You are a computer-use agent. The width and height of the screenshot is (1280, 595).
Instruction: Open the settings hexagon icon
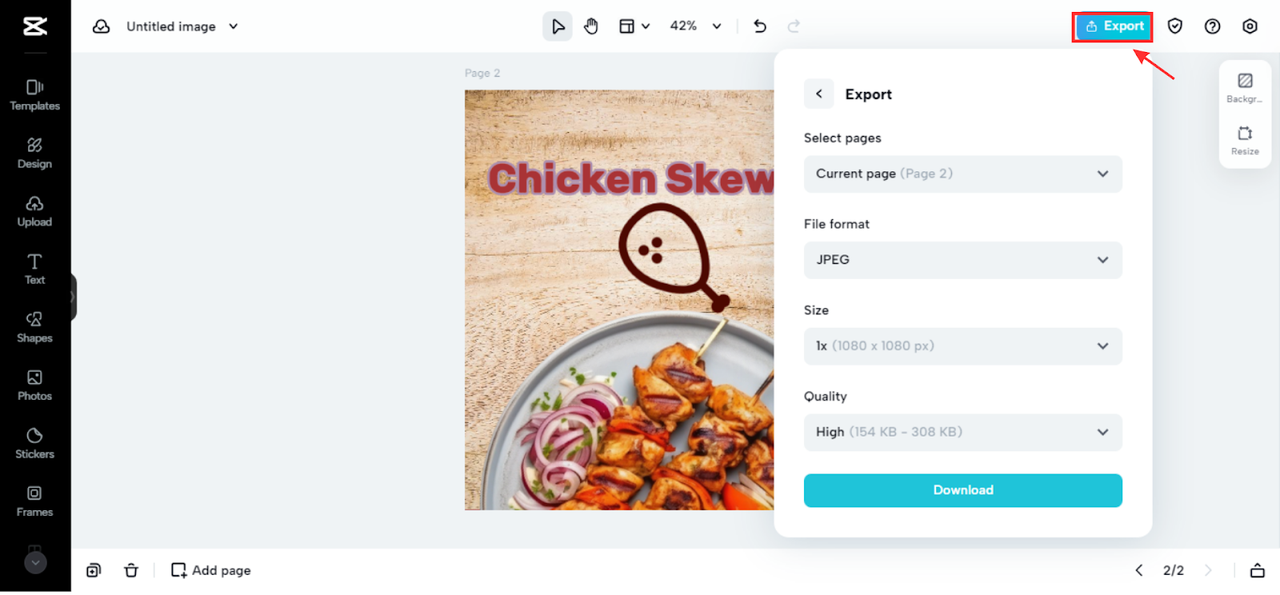click(1250, 27)
